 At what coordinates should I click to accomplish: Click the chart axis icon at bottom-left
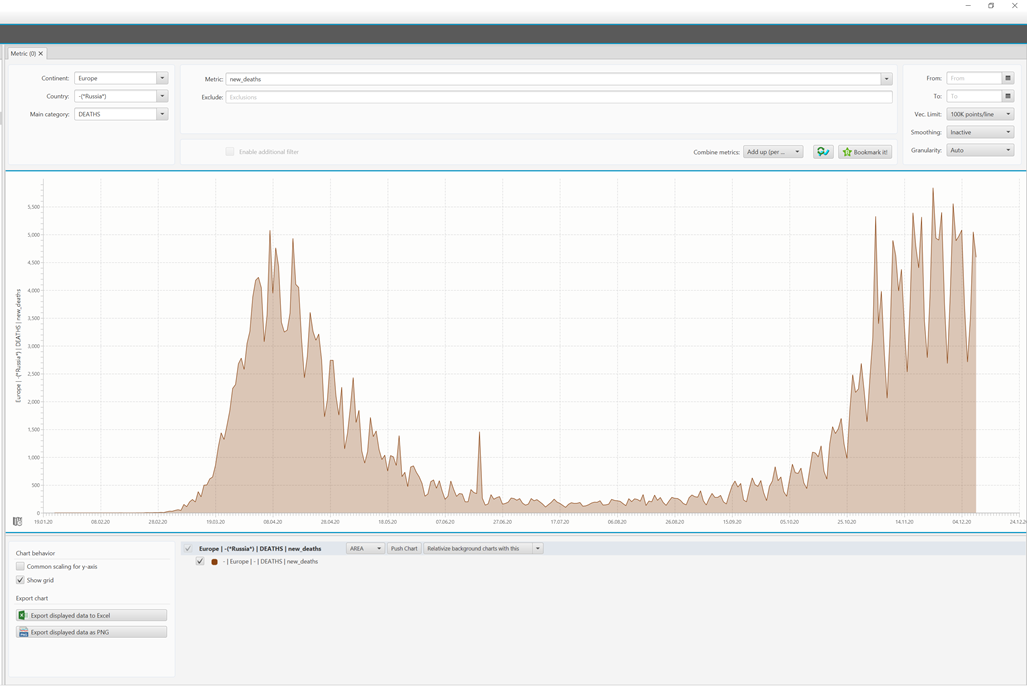[x=17, y=521]
